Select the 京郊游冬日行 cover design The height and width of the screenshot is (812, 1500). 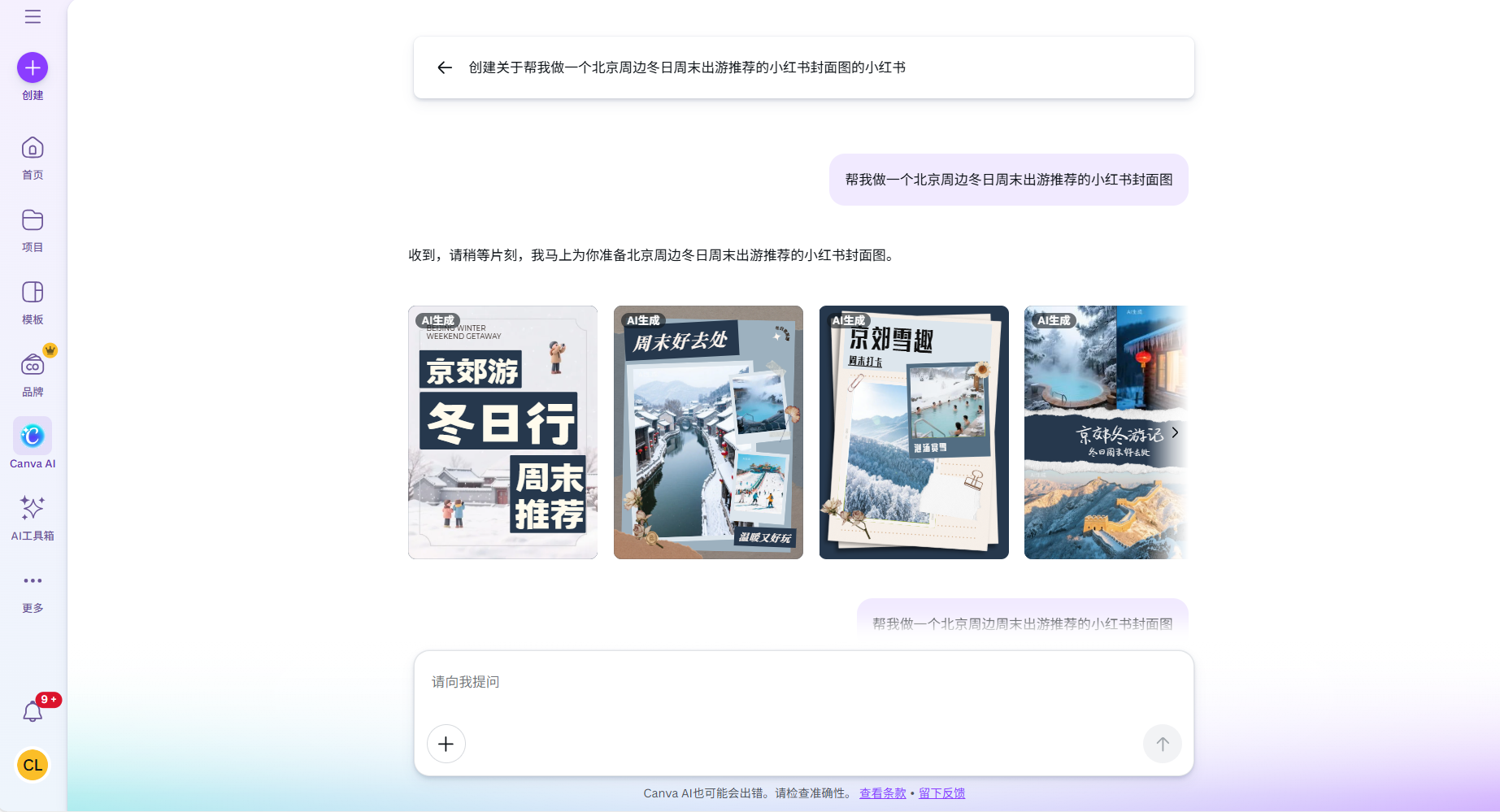click(502, 432)
